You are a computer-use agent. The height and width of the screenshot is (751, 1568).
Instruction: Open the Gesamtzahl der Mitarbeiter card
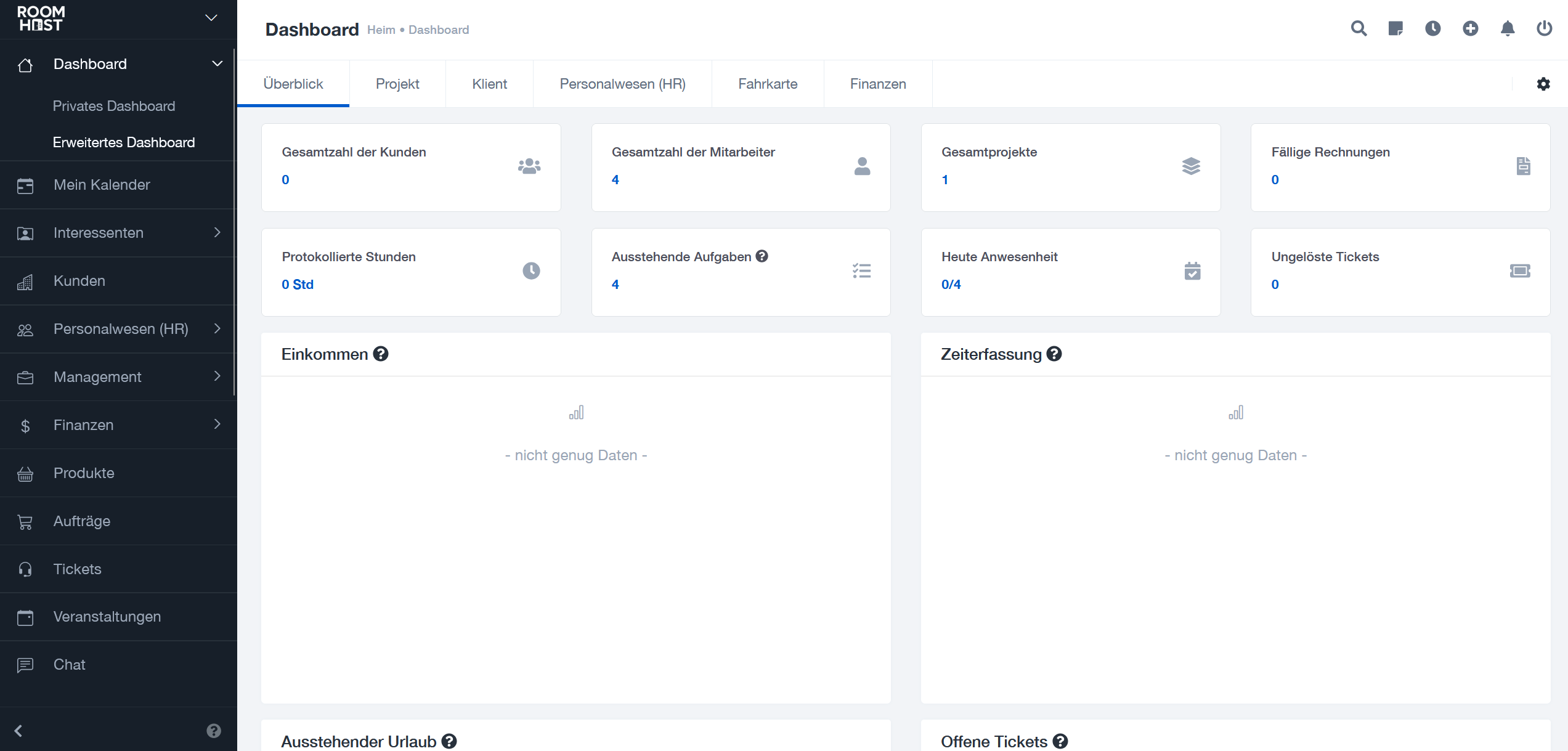click(x=741, y=167)
